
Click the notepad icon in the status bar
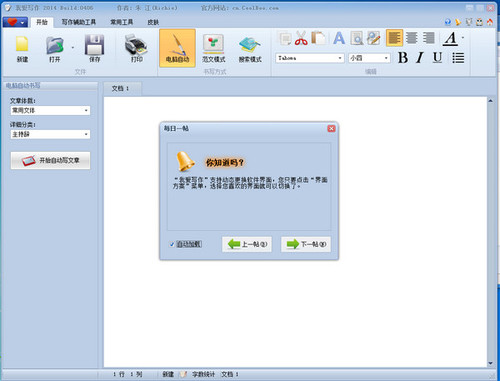click(x=183, y=374)
